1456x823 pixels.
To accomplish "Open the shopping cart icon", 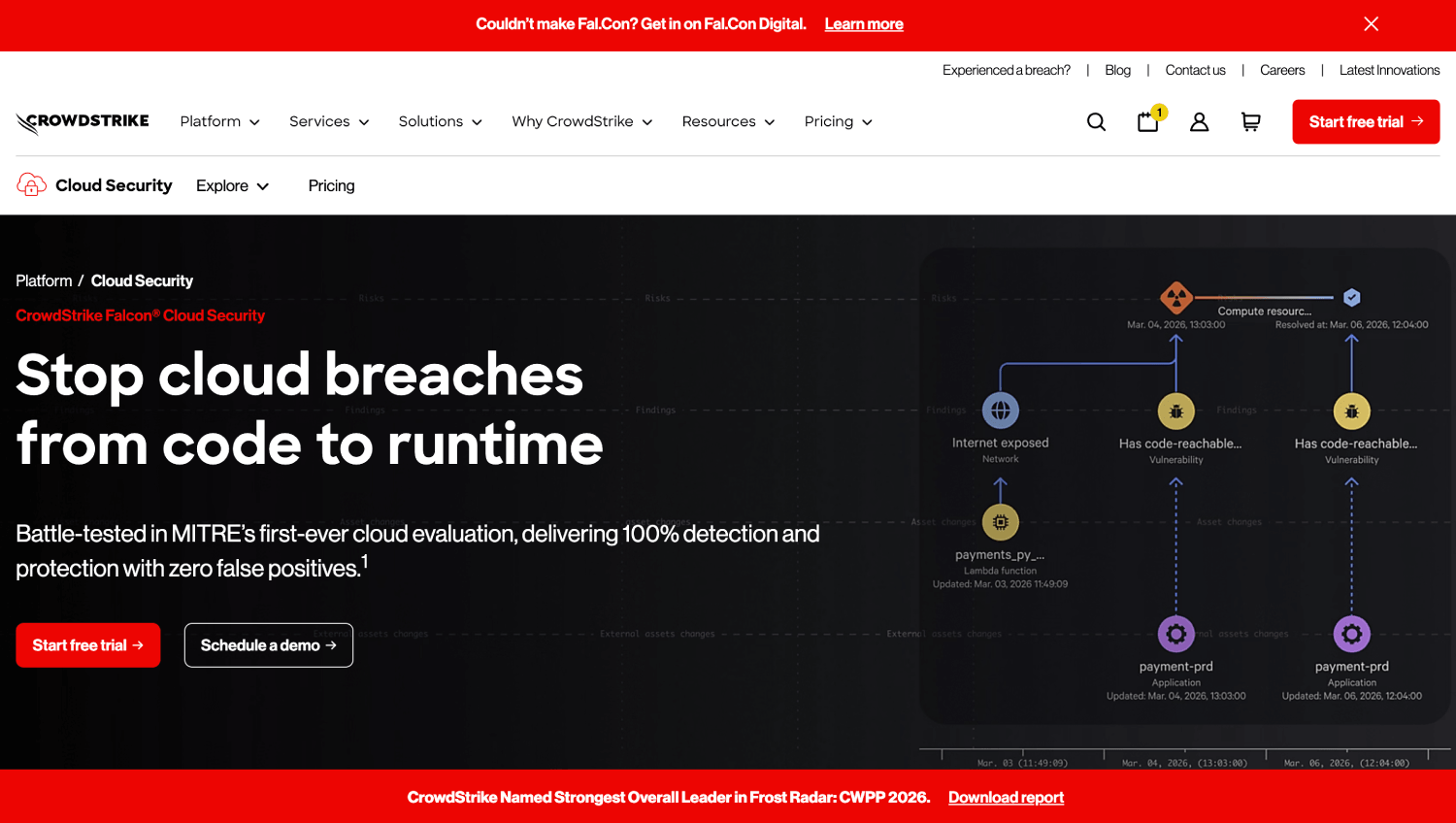I will click(1251, 121).
